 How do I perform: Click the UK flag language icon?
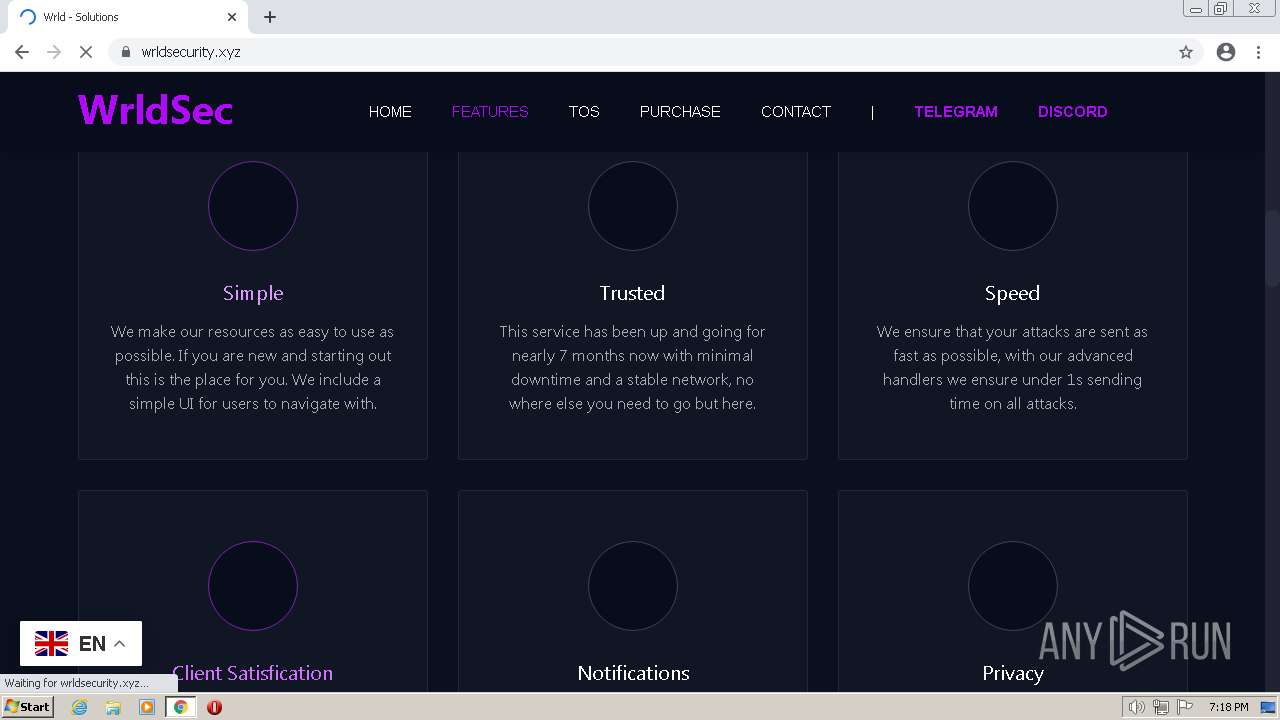coord(51,644)
